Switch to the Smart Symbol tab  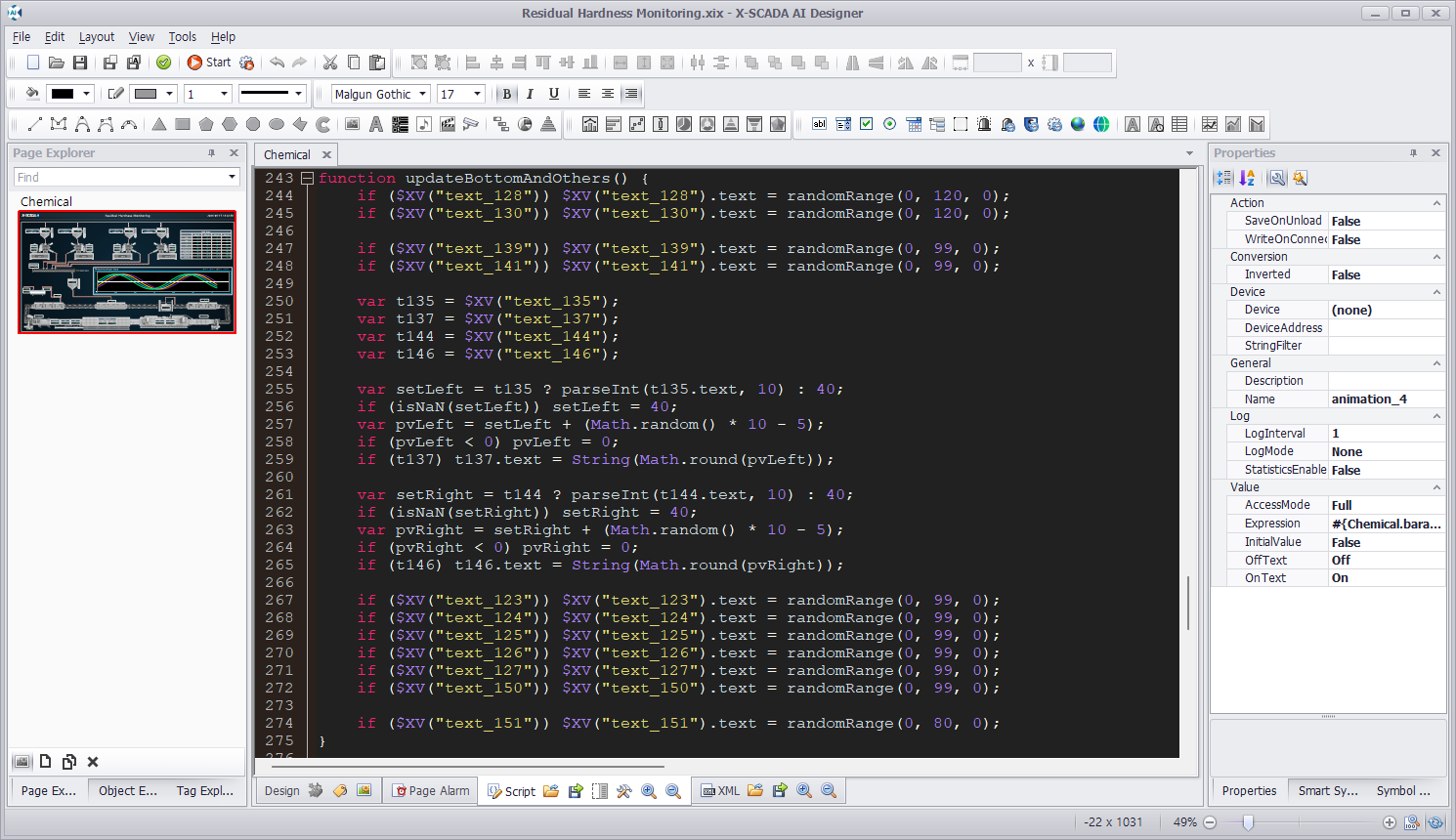tap(1328, 791)
